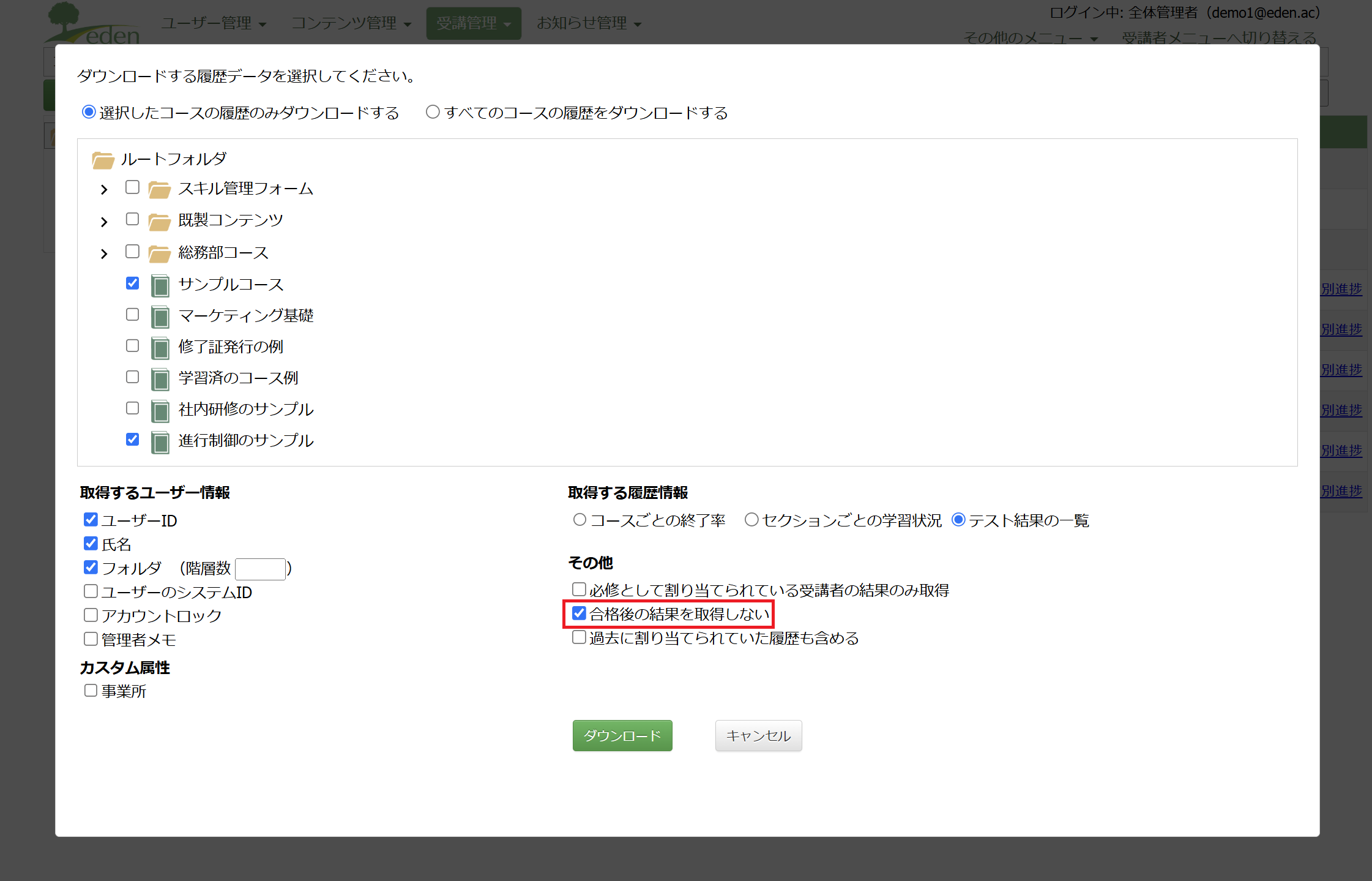Click the ルートフォルダ folder icon

pos(103,160)
